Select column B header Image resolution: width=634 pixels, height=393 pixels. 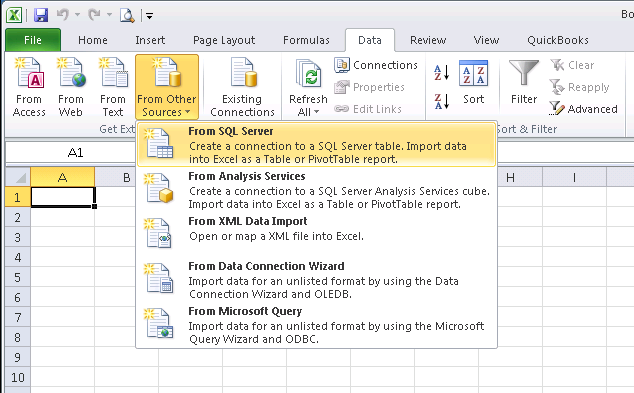(126, 177)
